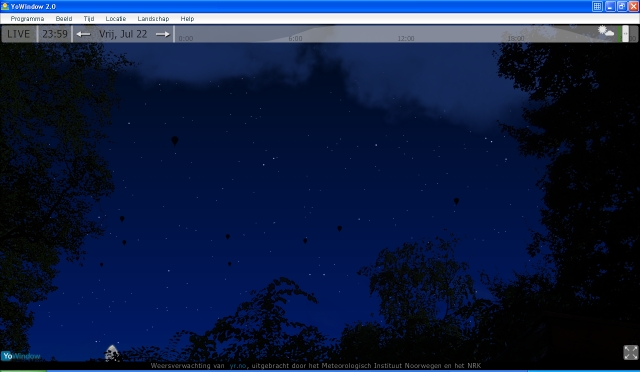
Task: Switch to LIVE time mode
Action: pos(19,34)
